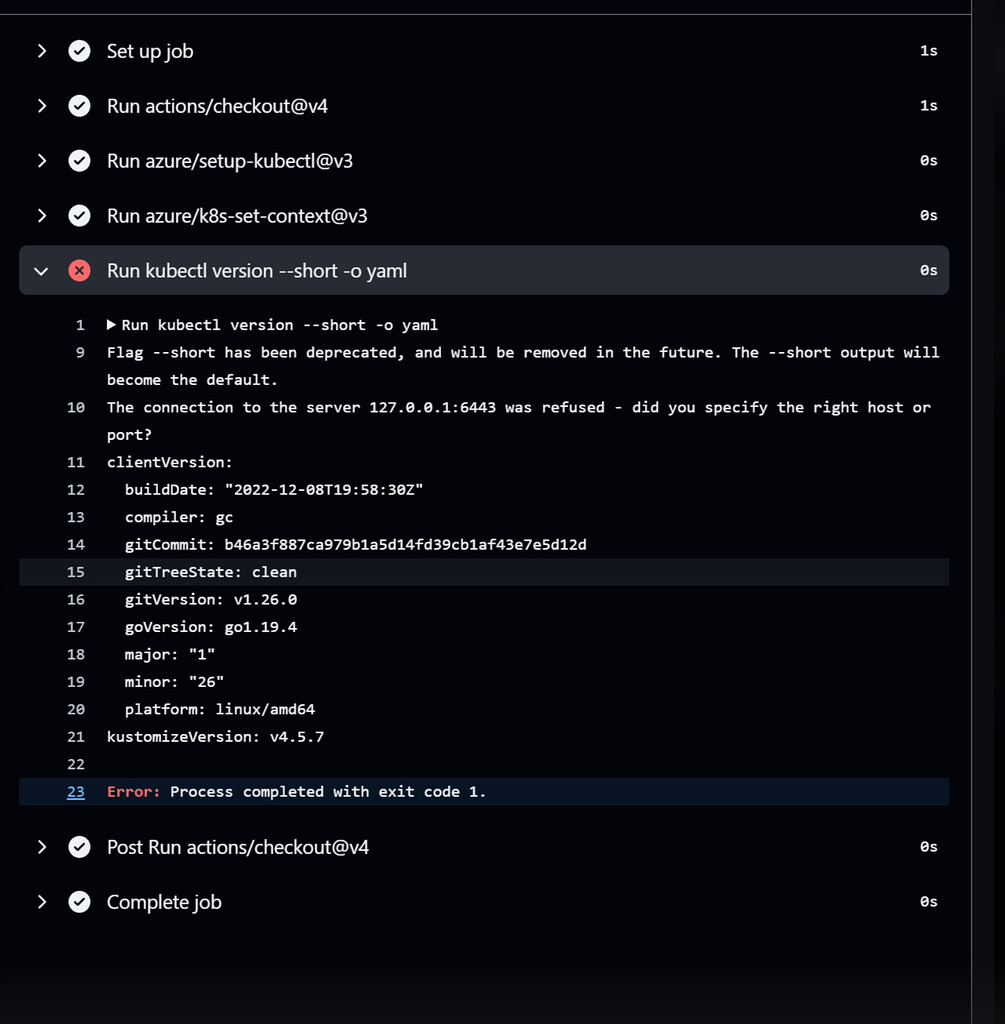Image resolution: width=1005 pixels, height=1024 pixels.
Task: Expand the command group triangle on log line 1
Action: pyautogui.click(x=111, y=325)
